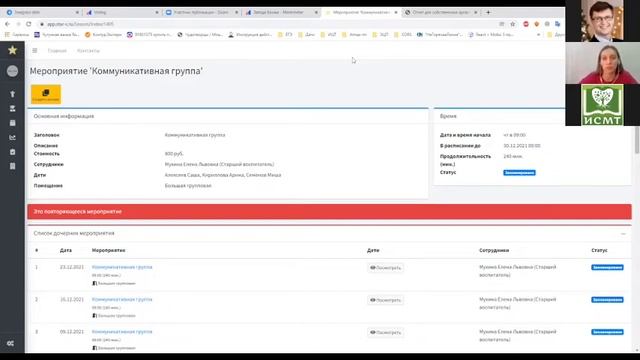Open 'Коммуникативная группа' event dated 09.12.2021
Image resolution: width=640 pixels, height=360 pixels.
pos(122,332)
